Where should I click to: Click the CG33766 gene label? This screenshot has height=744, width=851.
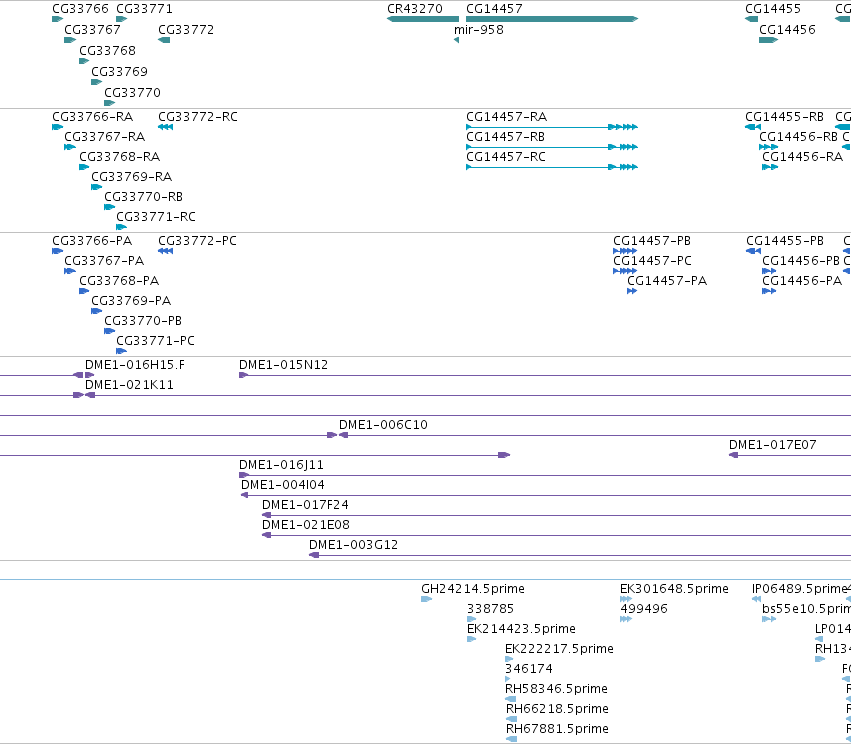coord(80,9)
